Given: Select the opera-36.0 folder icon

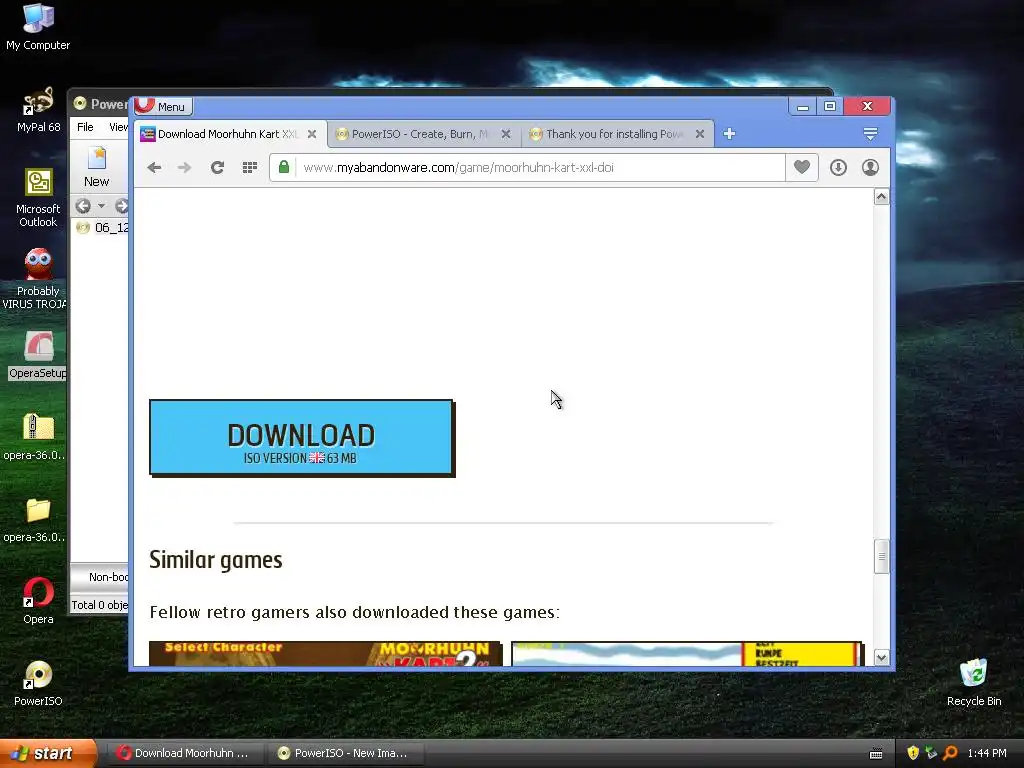Looking at the screenshot, I should pos(36,520).
